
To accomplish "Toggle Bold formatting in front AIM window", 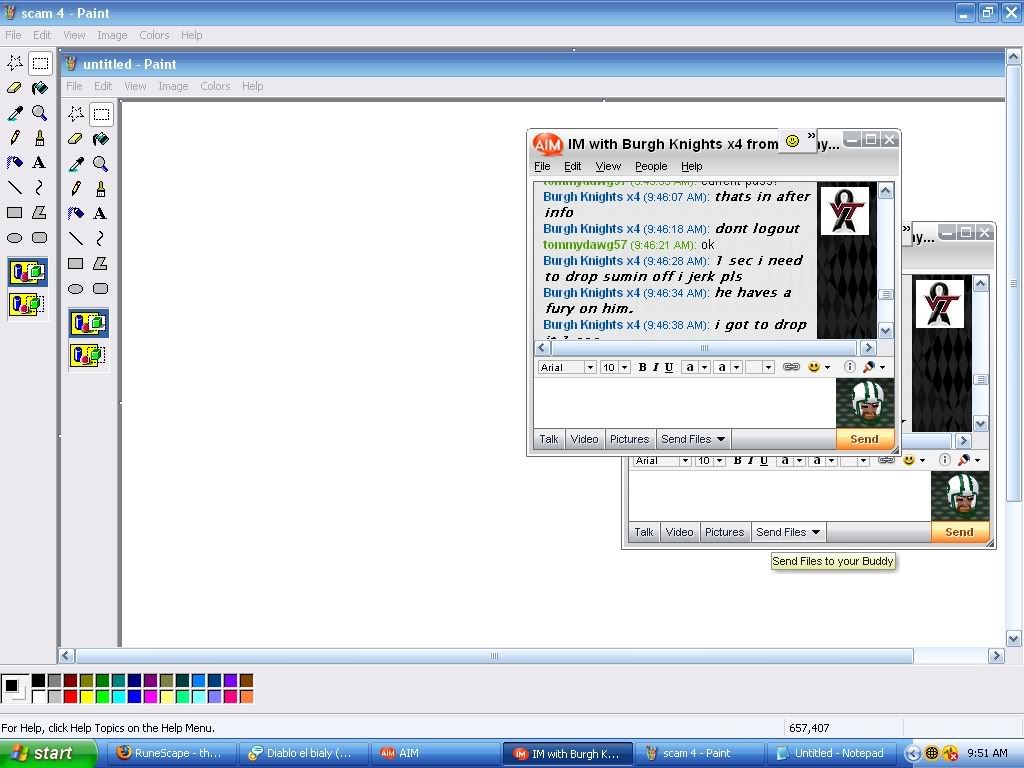I will point(642,367).
